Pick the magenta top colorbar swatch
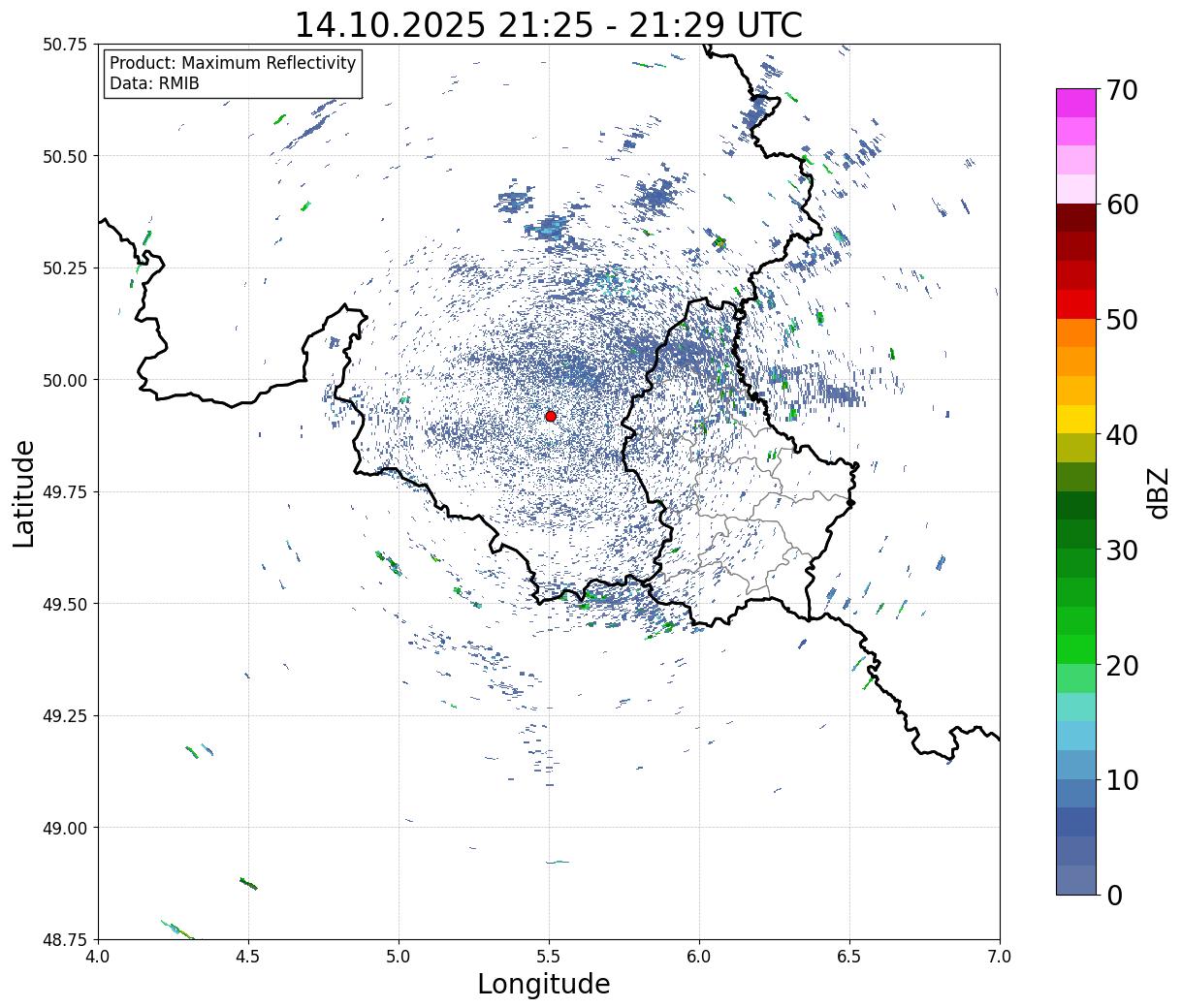 click(x=1076, y=103)
